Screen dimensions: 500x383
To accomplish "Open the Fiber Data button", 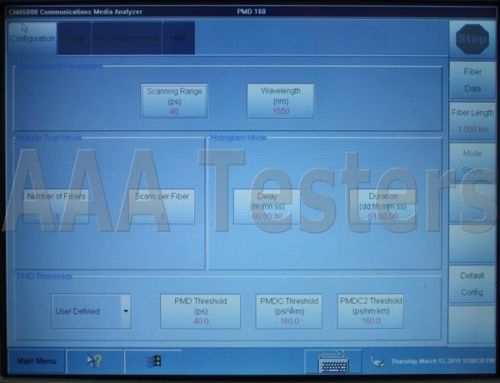I will [472, 80].
